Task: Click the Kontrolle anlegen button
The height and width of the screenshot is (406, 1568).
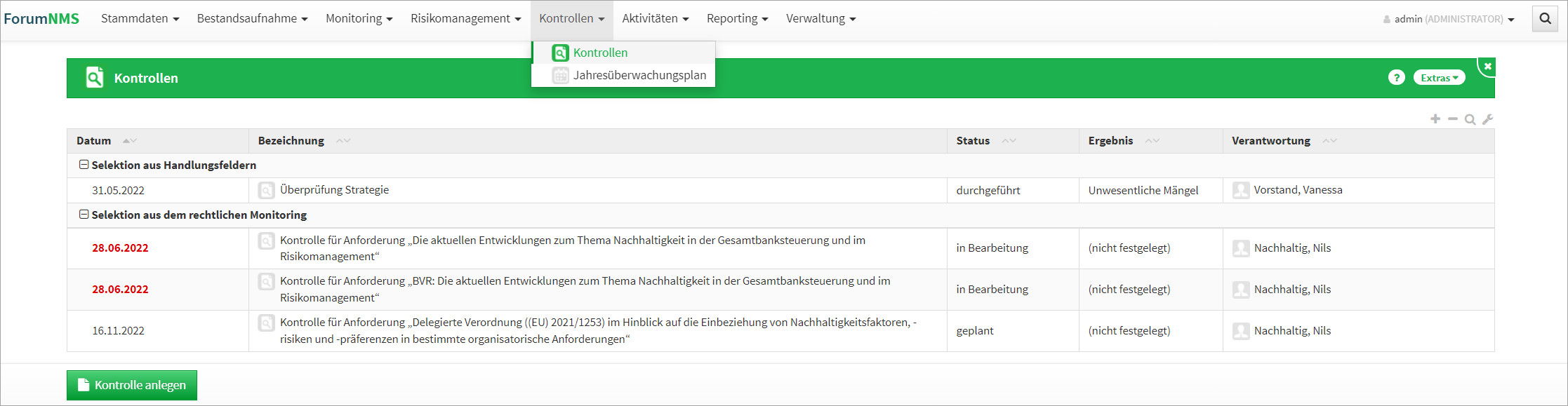Action: click(x=132, y=385)
